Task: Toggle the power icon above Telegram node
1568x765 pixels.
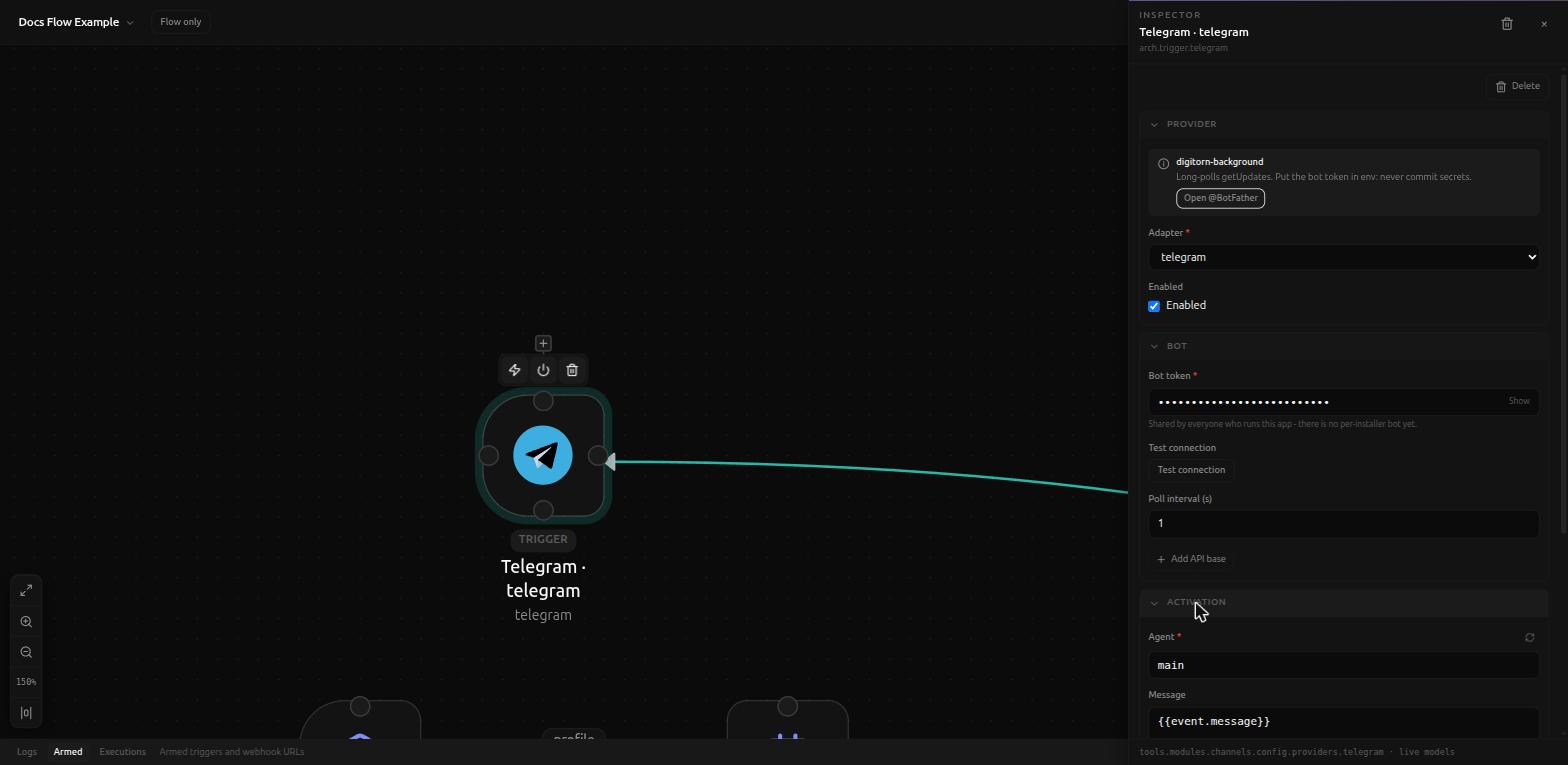Action: pos(543,370)
